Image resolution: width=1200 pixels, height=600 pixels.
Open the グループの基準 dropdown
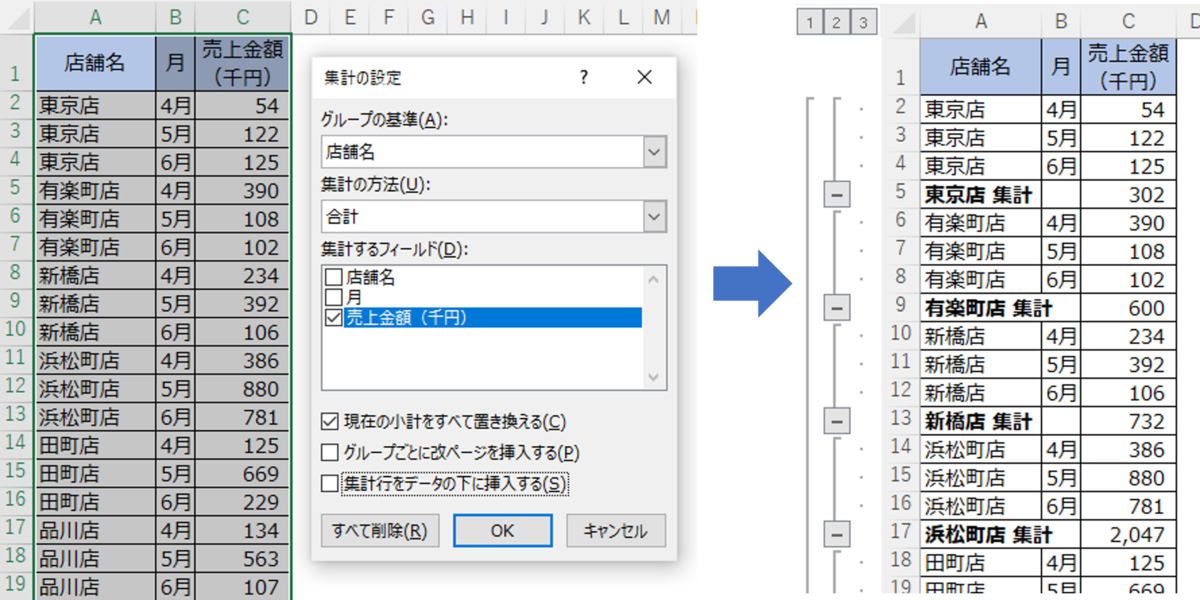(656, 152)
